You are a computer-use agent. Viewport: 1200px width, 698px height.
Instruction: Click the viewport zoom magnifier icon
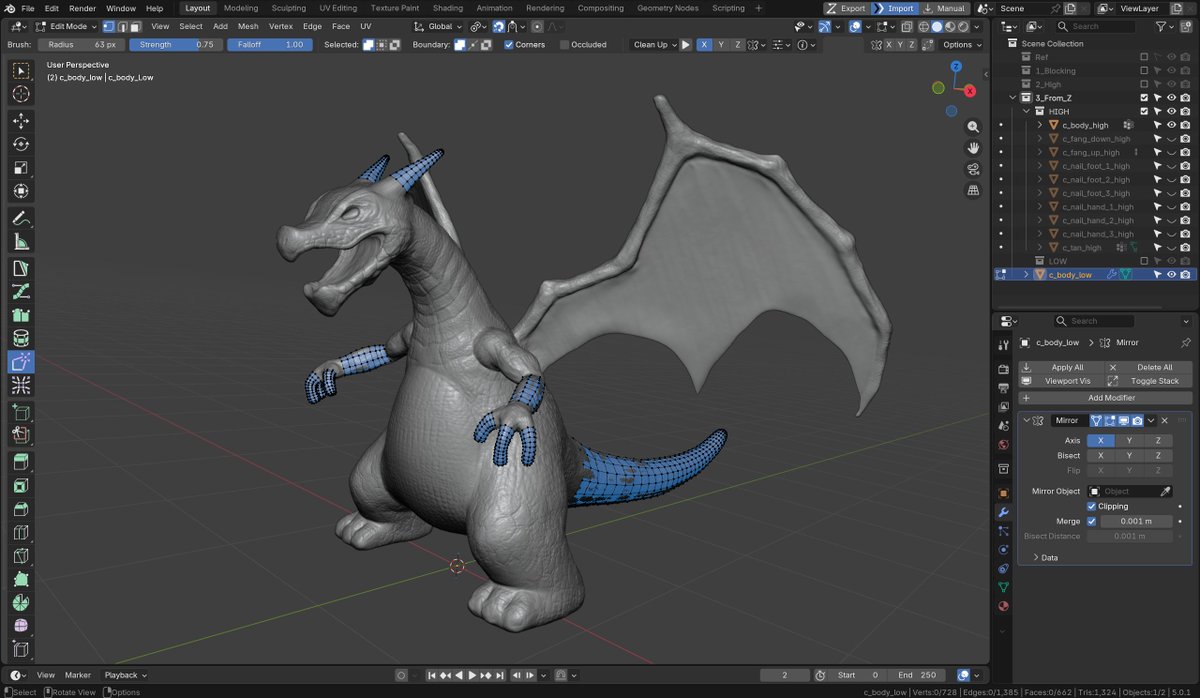(973, 127)
